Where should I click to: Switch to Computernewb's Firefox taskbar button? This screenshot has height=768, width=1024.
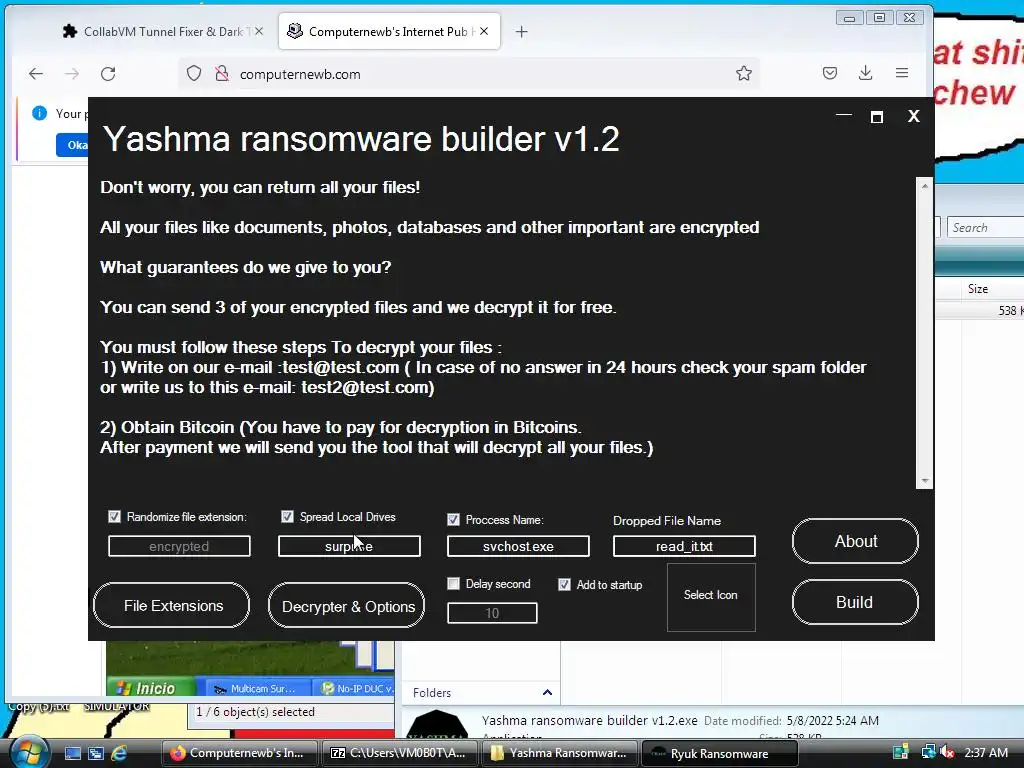[240, 753]
